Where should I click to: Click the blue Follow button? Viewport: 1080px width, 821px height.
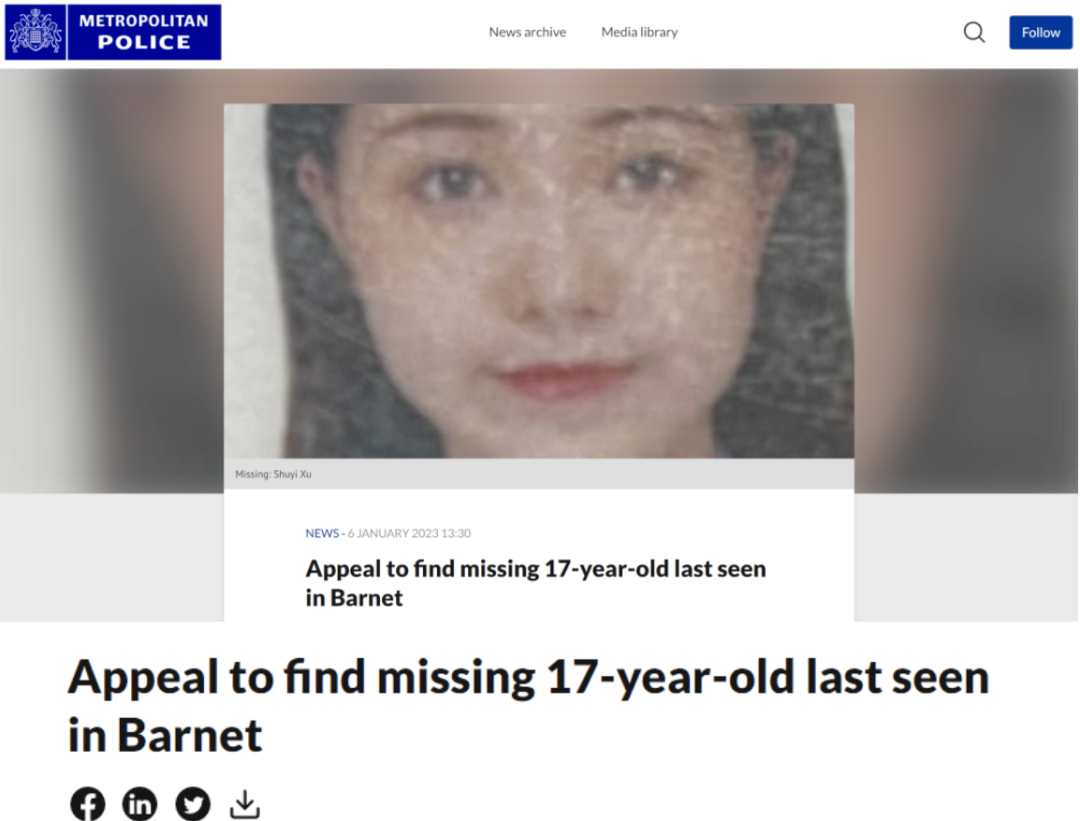(x=1041, y=32)
